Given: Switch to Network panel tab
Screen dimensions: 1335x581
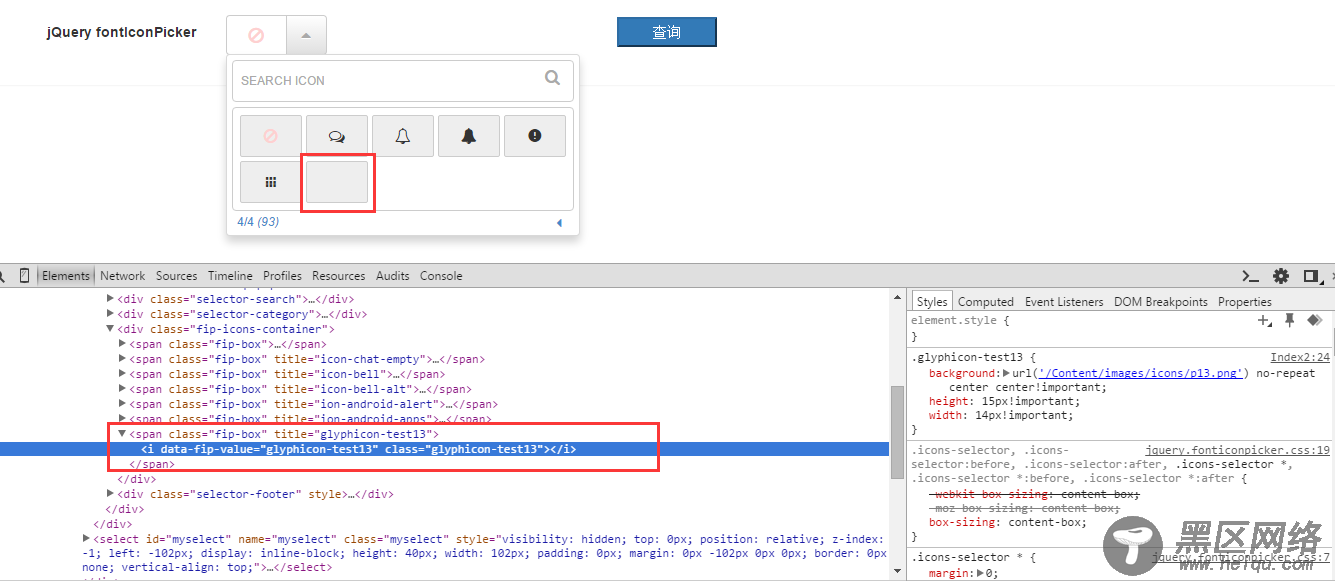Looking at the screenshot, I should pos(123,276).
